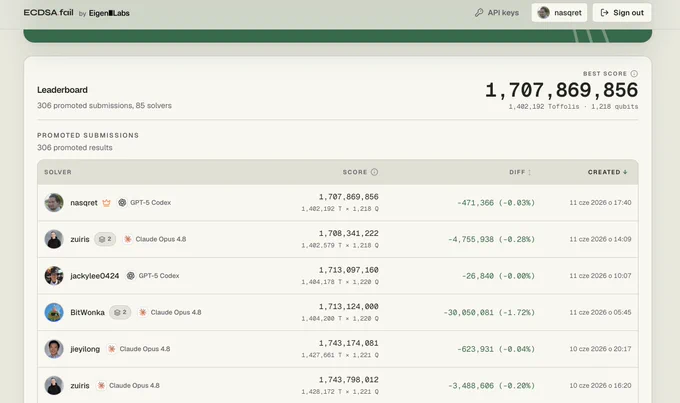Open zuiris avatar with score 1,708,341,222
This screenshot has height=403, width=680.
(54, 239)
